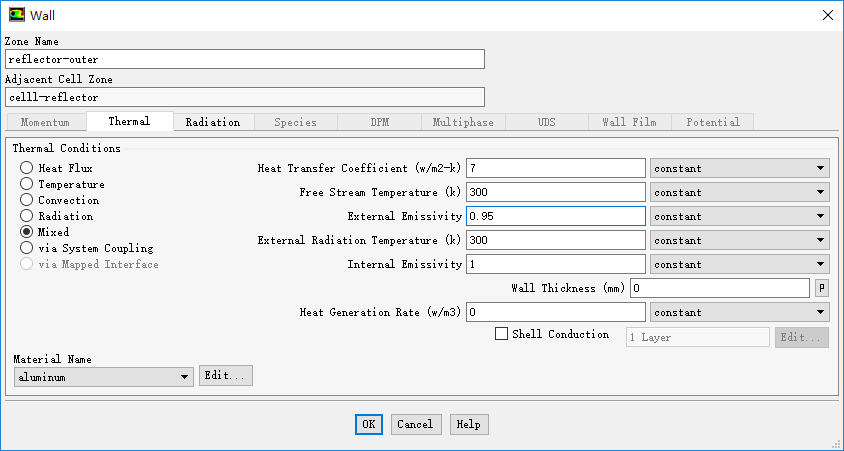Choose via System Coupling option
The width and height of the screenshot is (844, 451).
pyautogui.click(x=27, y=249)
